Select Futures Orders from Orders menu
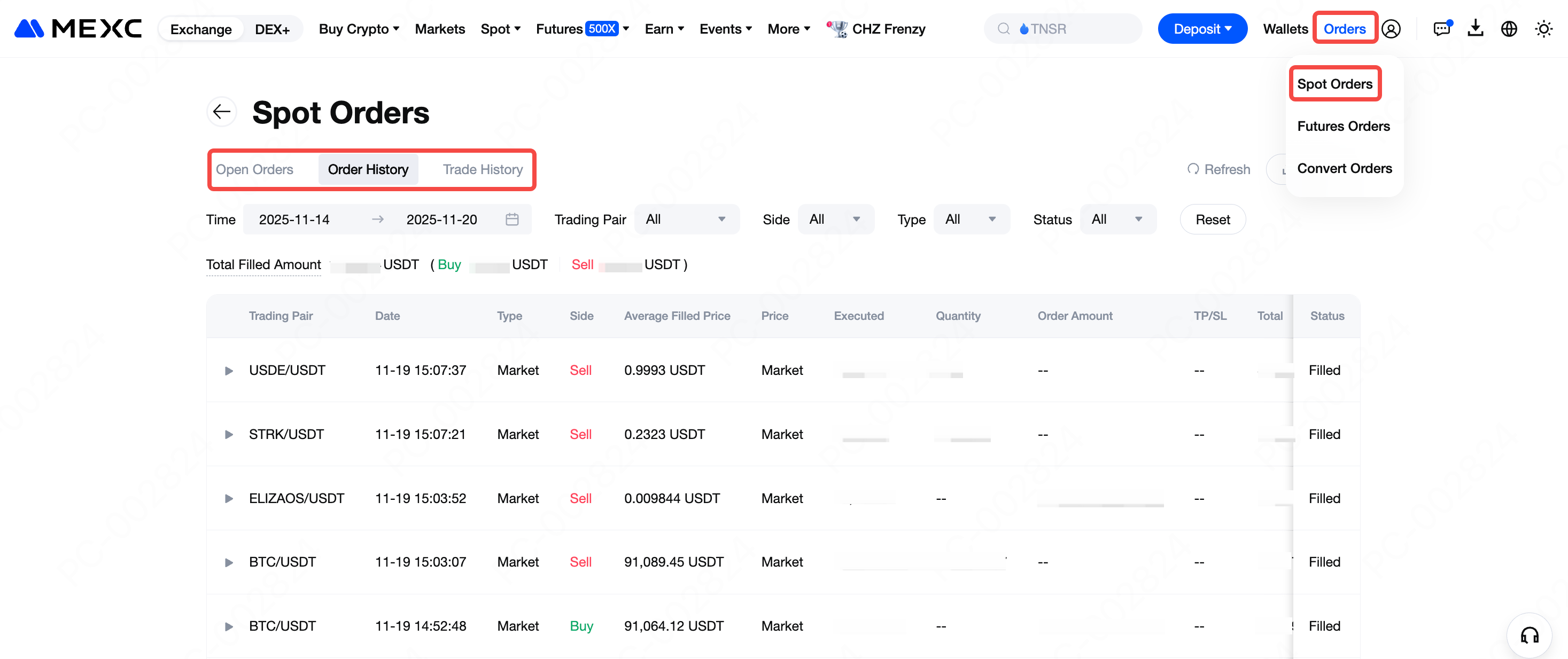Image resolution: width=1568 pixels, height=659 pixels. point(1343,126)
